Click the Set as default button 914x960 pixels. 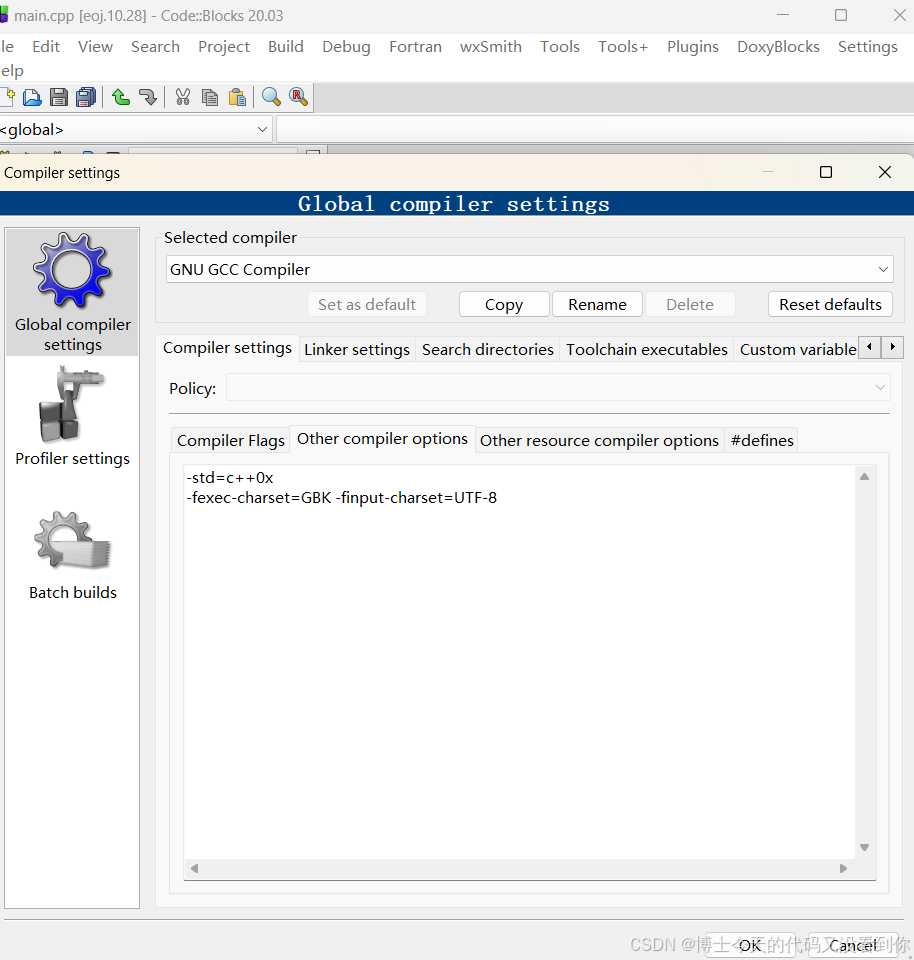pos(367,304)
